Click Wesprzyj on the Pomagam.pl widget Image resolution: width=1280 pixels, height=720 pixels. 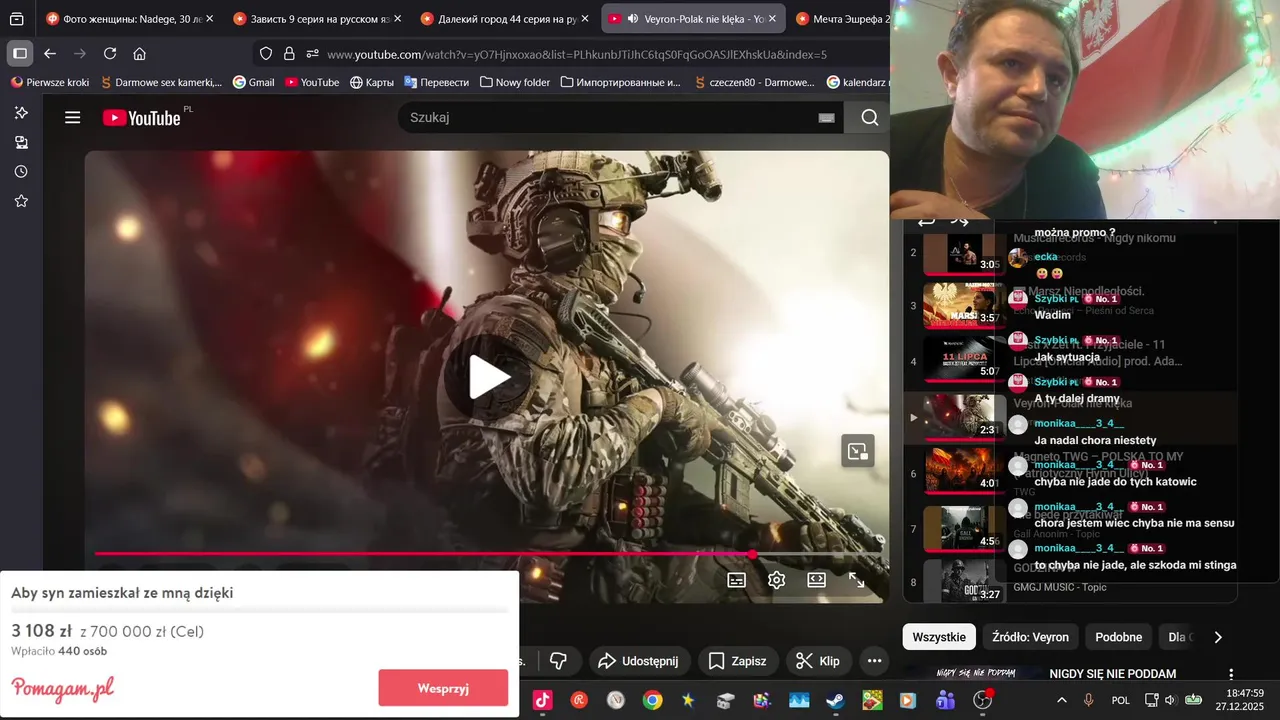443,688
